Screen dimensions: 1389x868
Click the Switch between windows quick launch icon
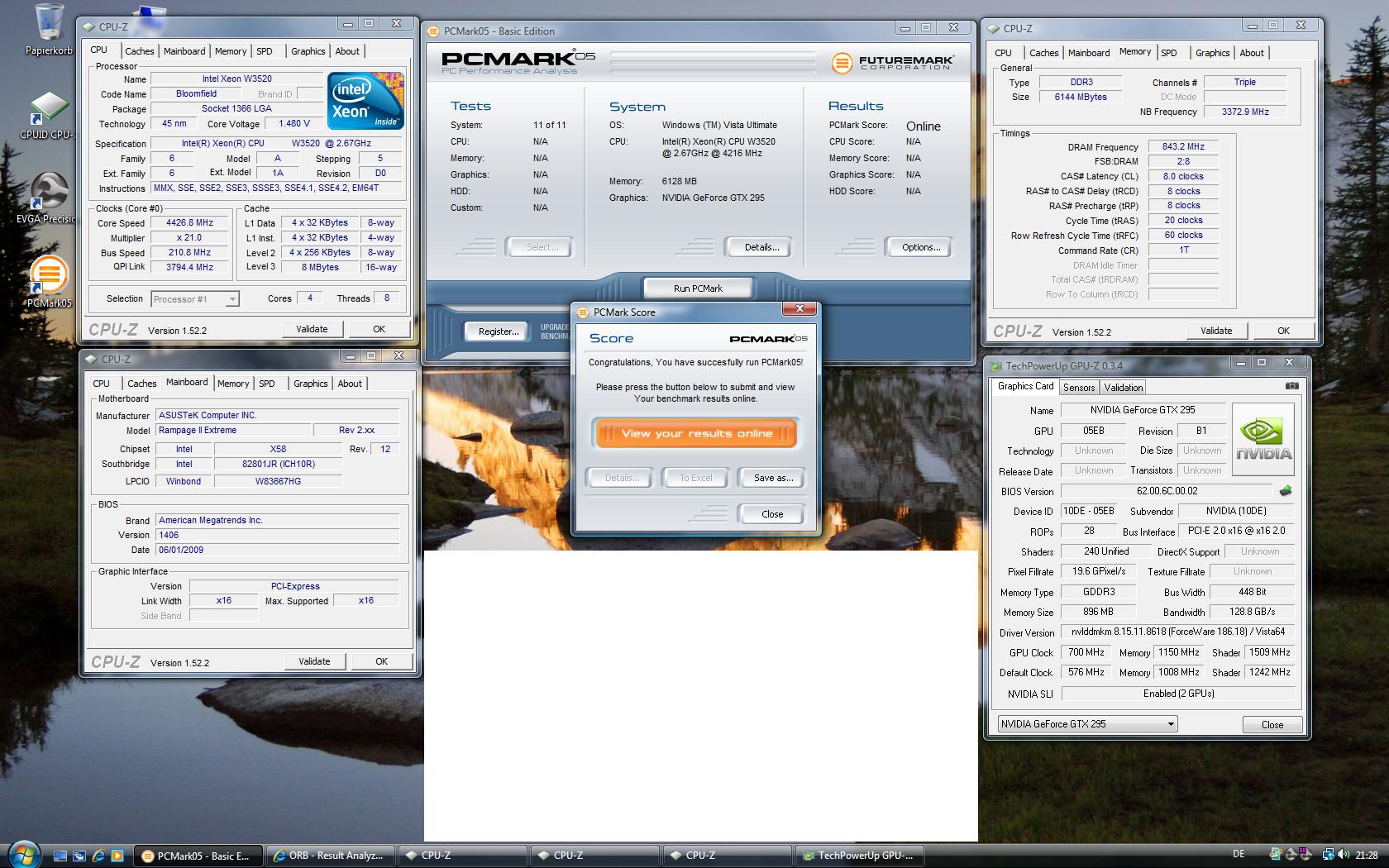pyautogui.click(x=79, y=856)
